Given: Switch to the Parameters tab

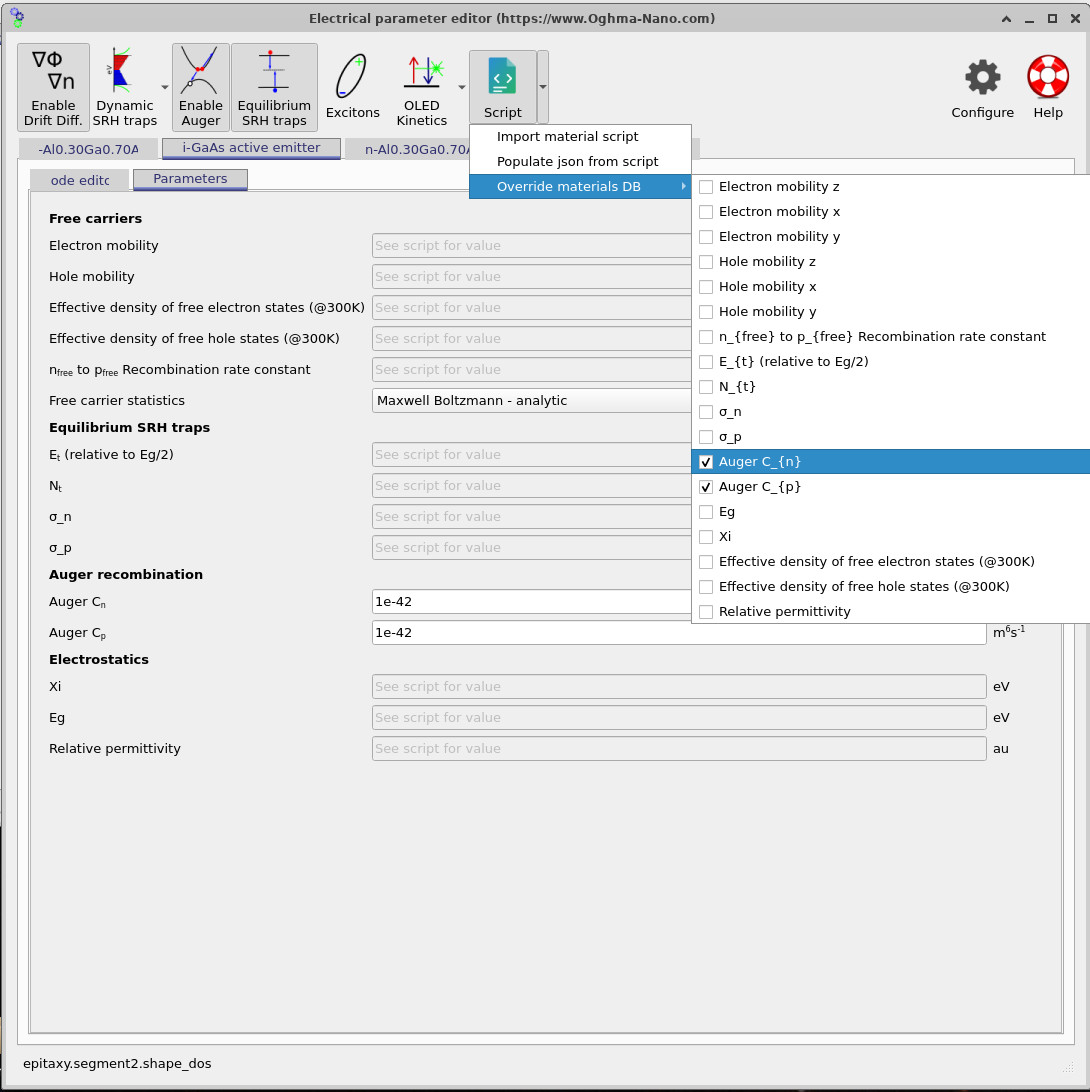Looking at the screenshot, I should tap(190, 179).
